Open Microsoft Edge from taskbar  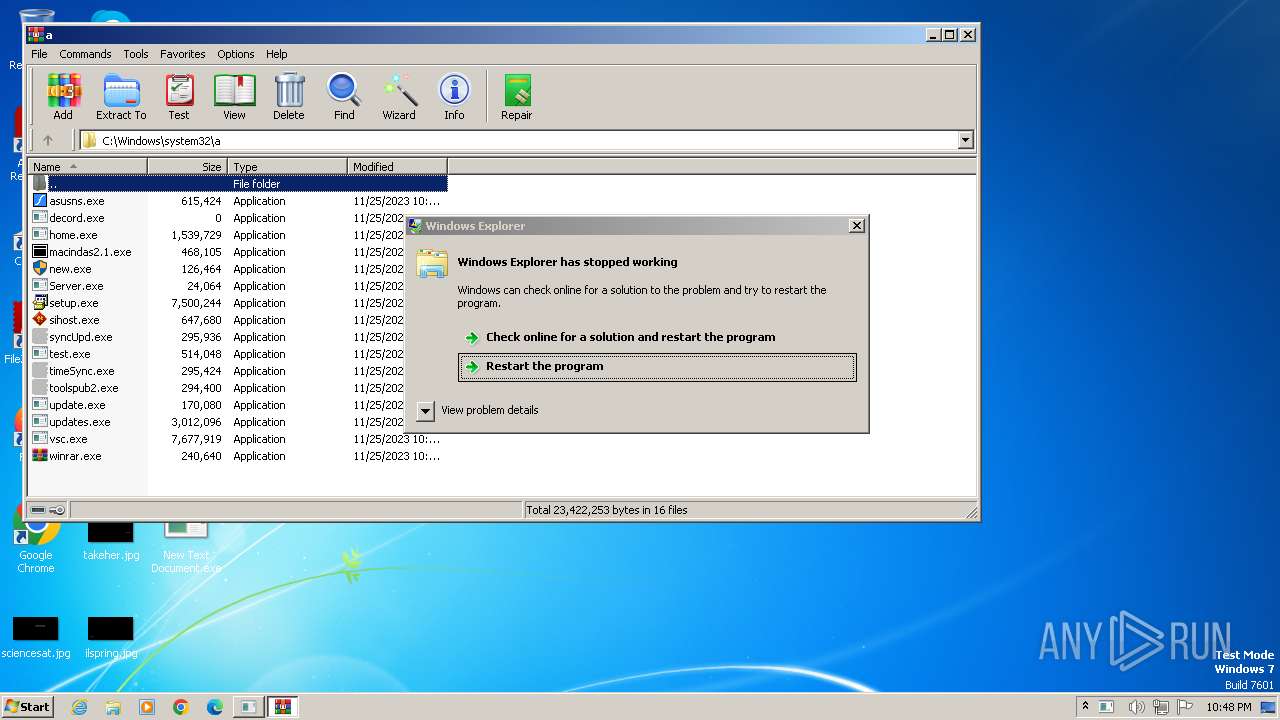tap(214, 707)
